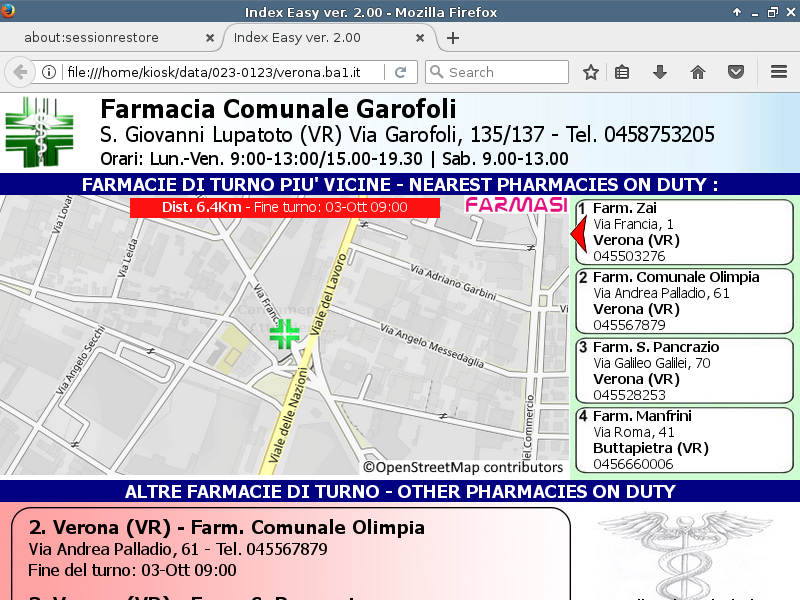This screenshot has width=800, height=600.
Task: Click the green cross logo in header
Action: 39,132
